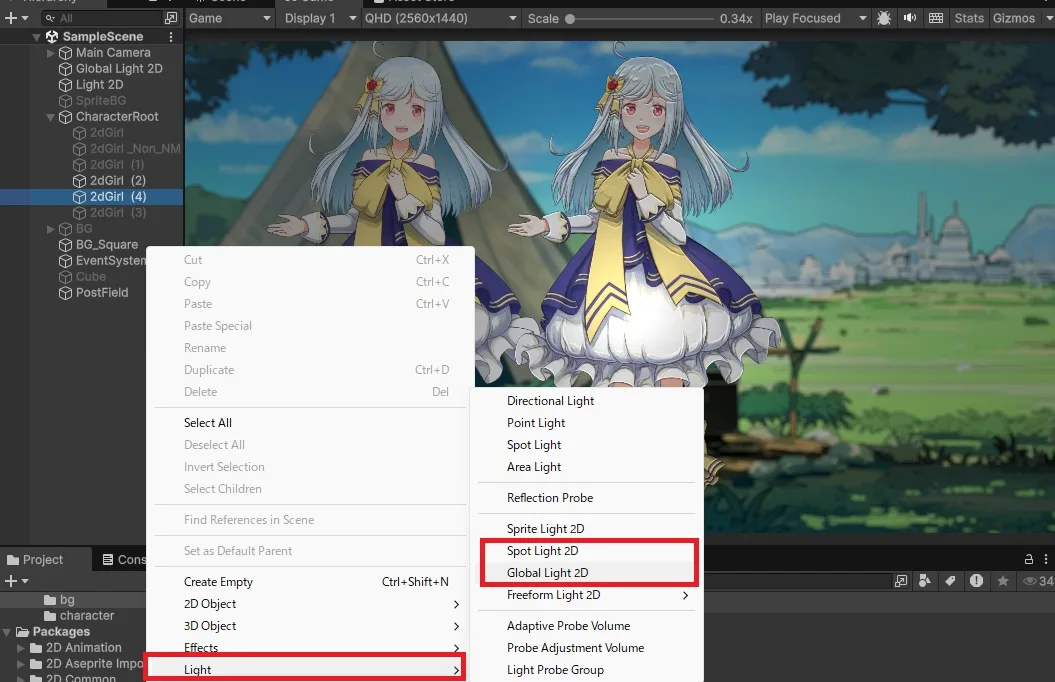Select the Global Light 2D object
Image resolution: width=1055 pixels, height=682 pixels.
119,69
